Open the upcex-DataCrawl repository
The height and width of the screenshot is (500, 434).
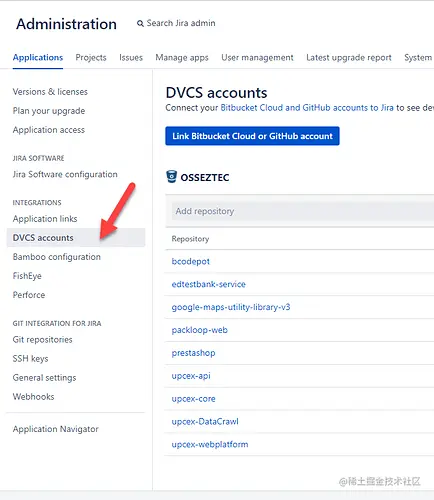pos(205,421)
